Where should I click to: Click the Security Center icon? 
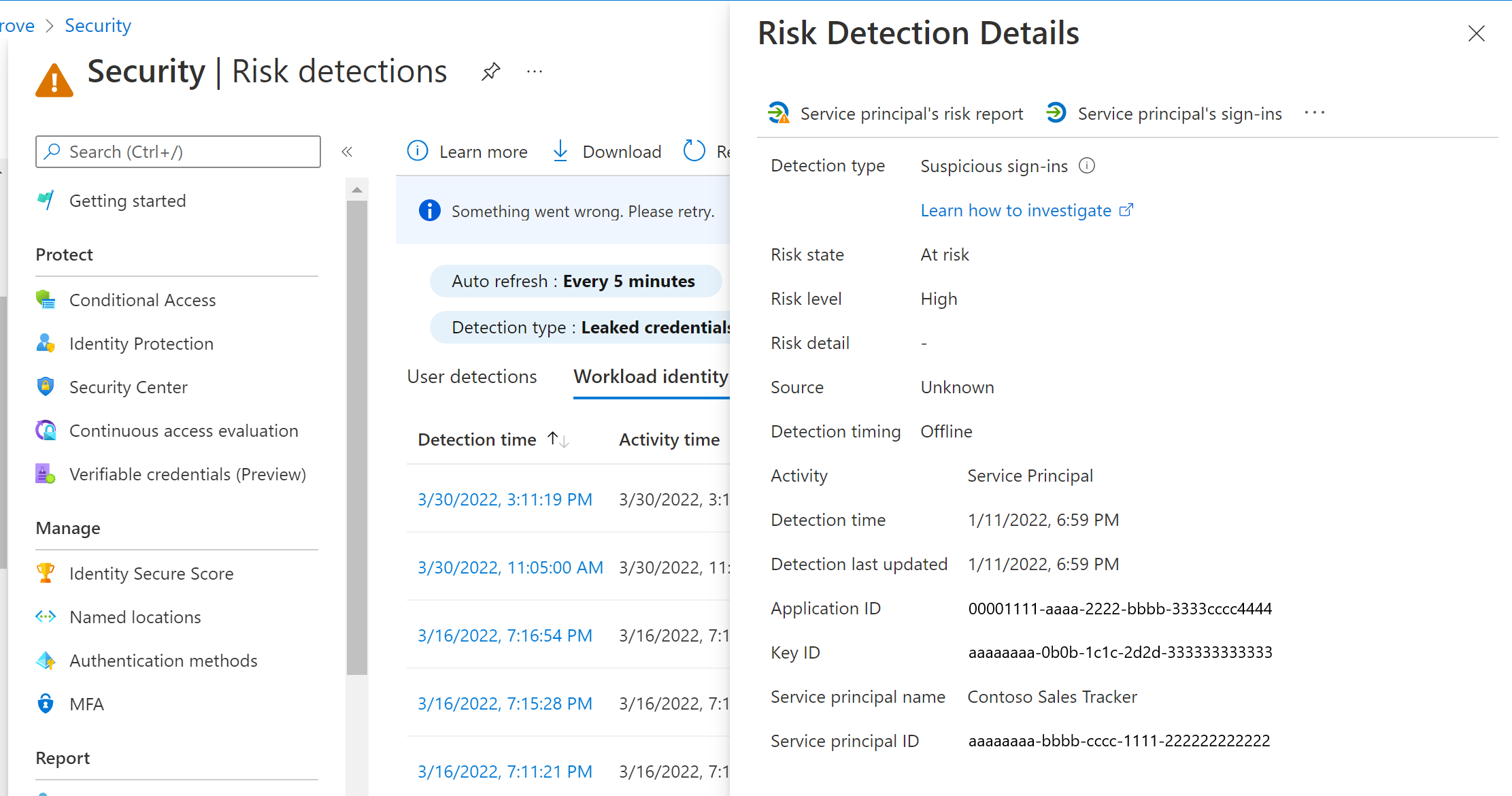click(x=47, y=386)
